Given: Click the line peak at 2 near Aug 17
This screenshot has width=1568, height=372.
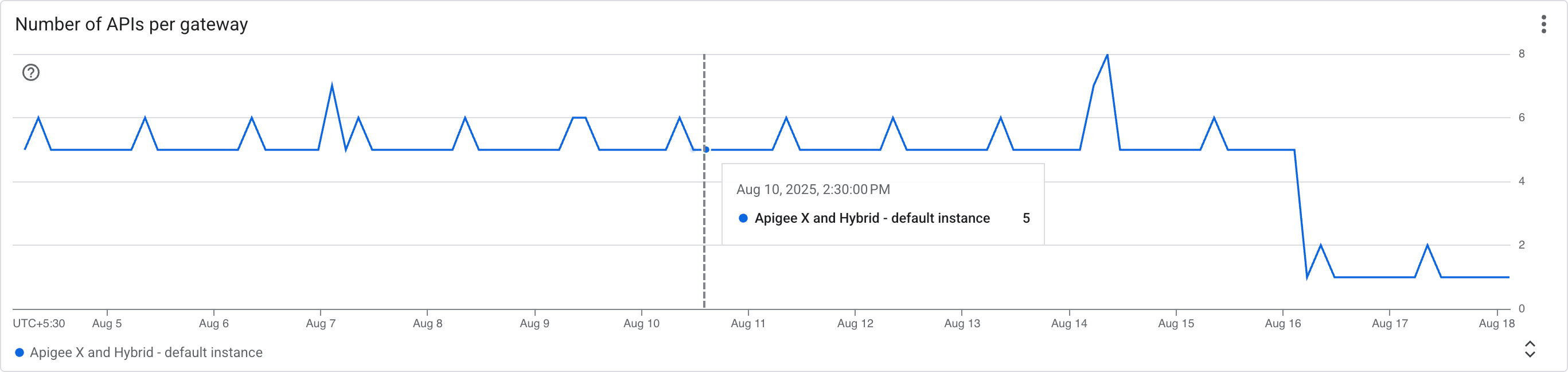Looking at the screenshot, I should (x=1427, y=245).
